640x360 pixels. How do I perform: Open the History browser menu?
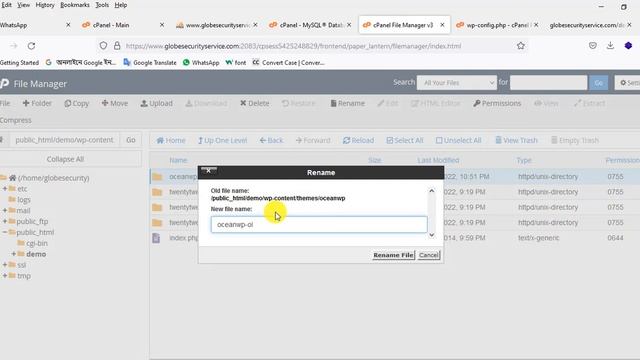click(x=45, y=5)
